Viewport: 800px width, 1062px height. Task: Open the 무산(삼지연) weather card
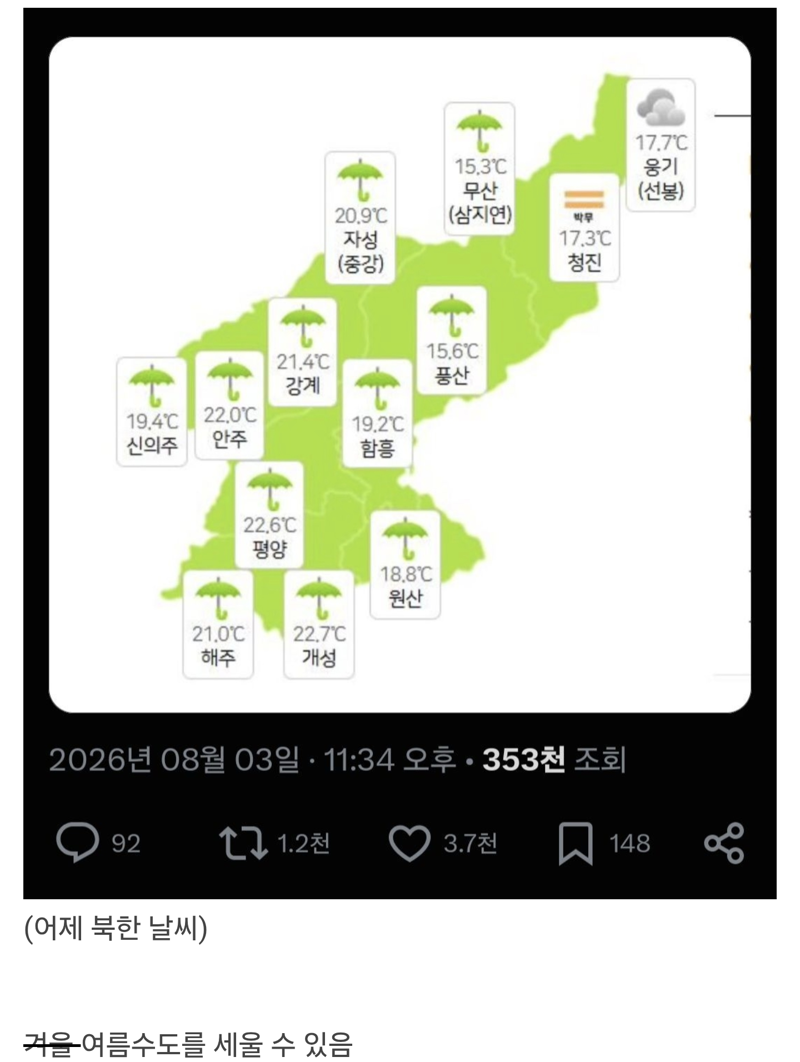(480, 169)
